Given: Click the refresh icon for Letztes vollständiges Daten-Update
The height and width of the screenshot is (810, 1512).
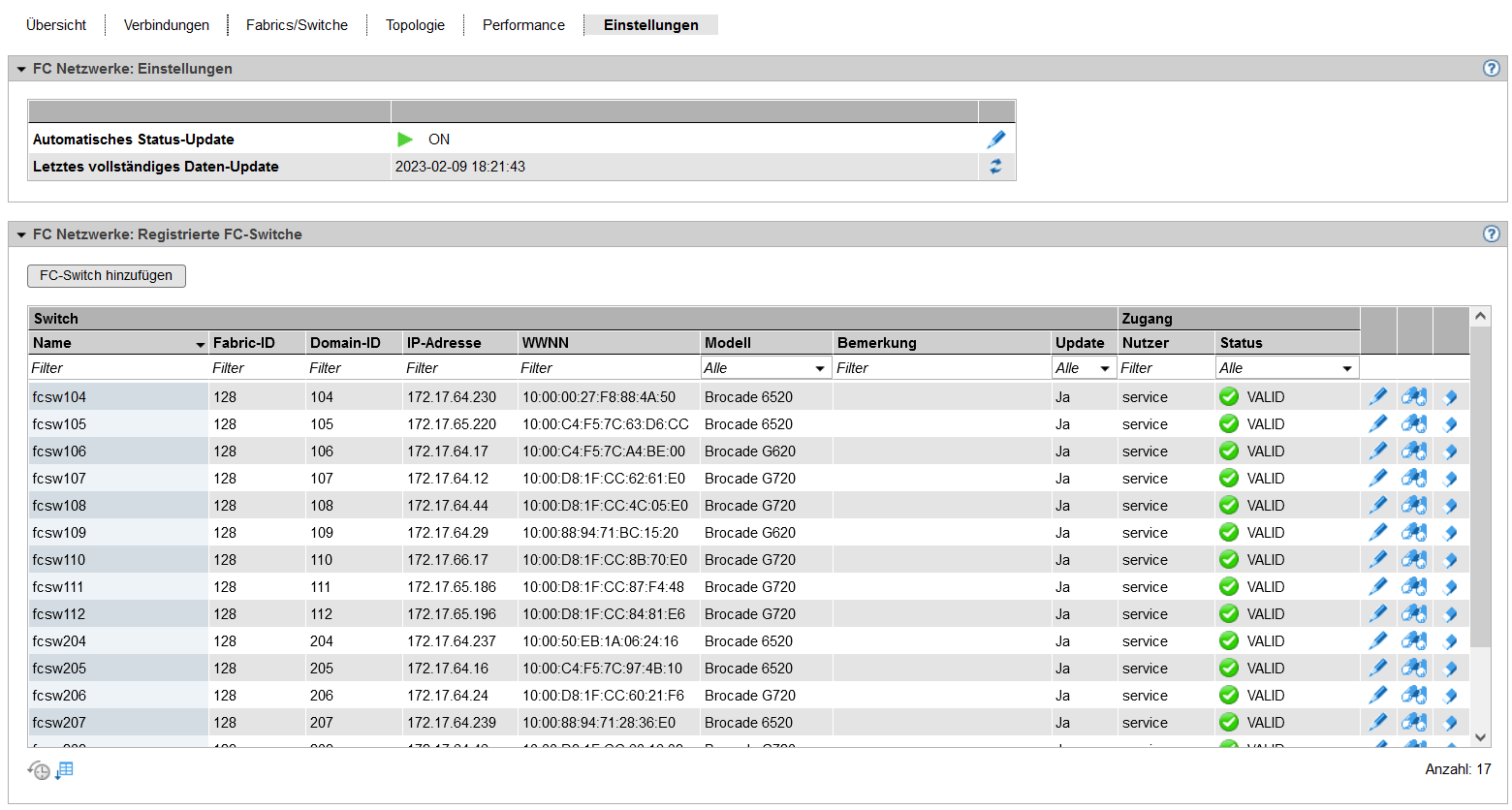Looking at the screenshot, I should [x=995, y=167].
